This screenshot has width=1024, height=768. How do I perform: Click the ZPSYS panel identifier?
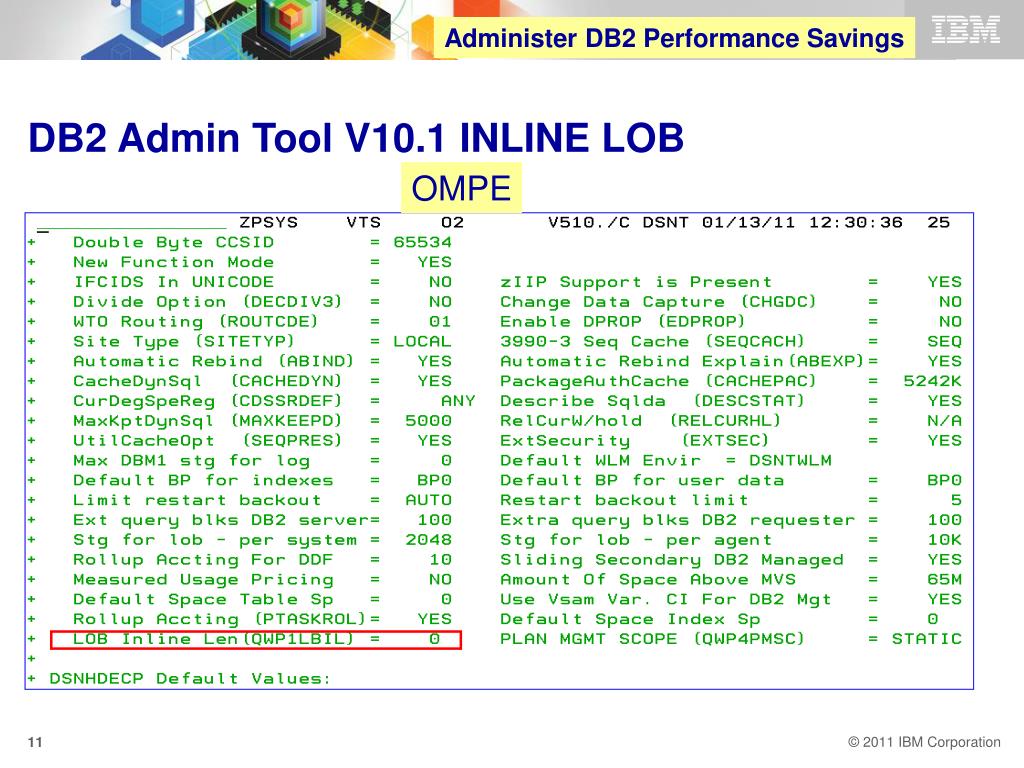point(268,223)
